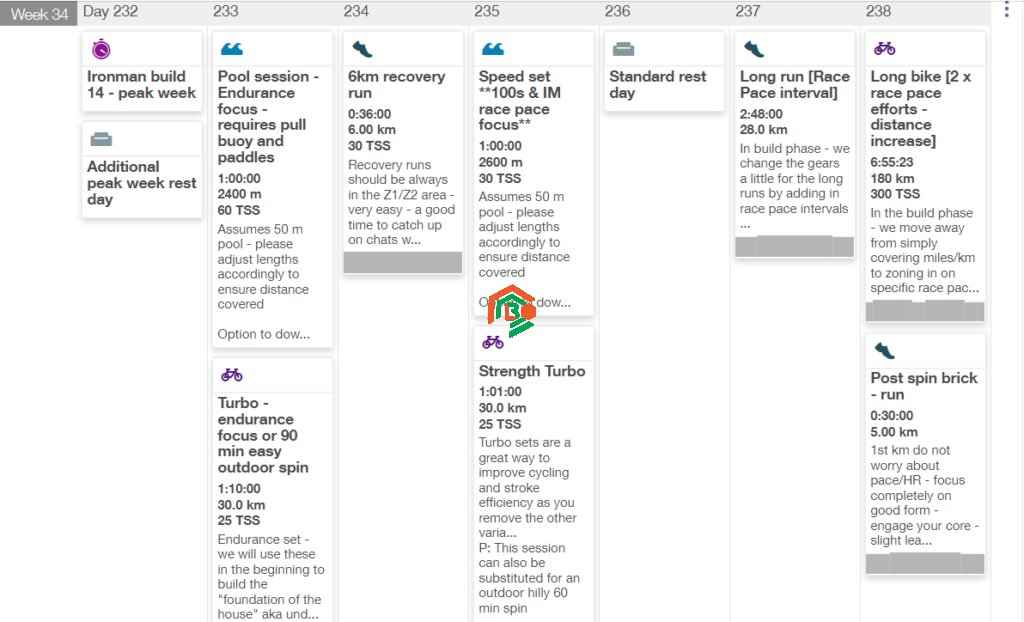Screen dimensions: 1024x622
Task: Open the three-dot week options menu
Action: click(x=1006, y=10)
